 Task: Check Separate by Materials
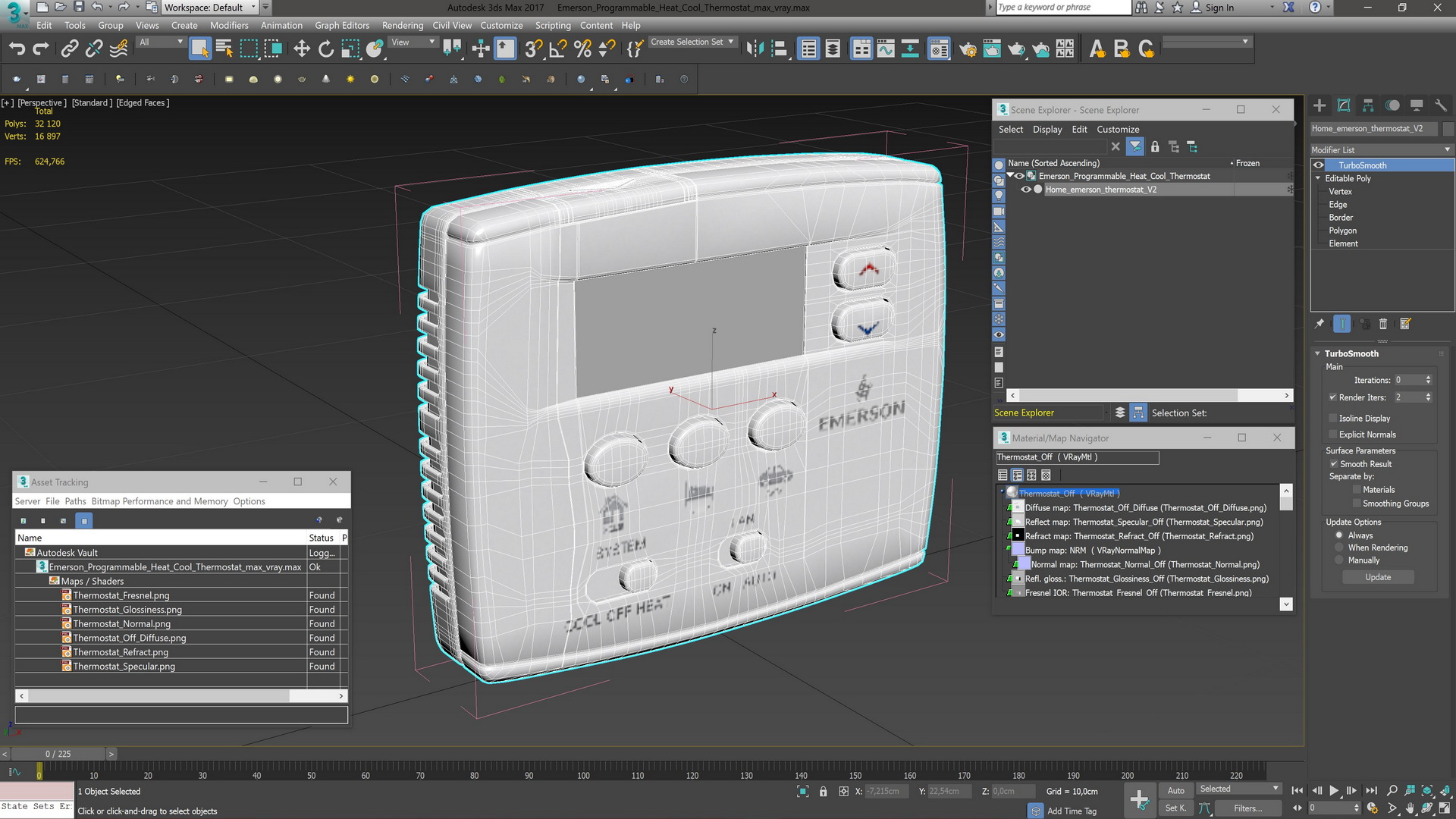pyautogui.click(x=1357, y=490)
